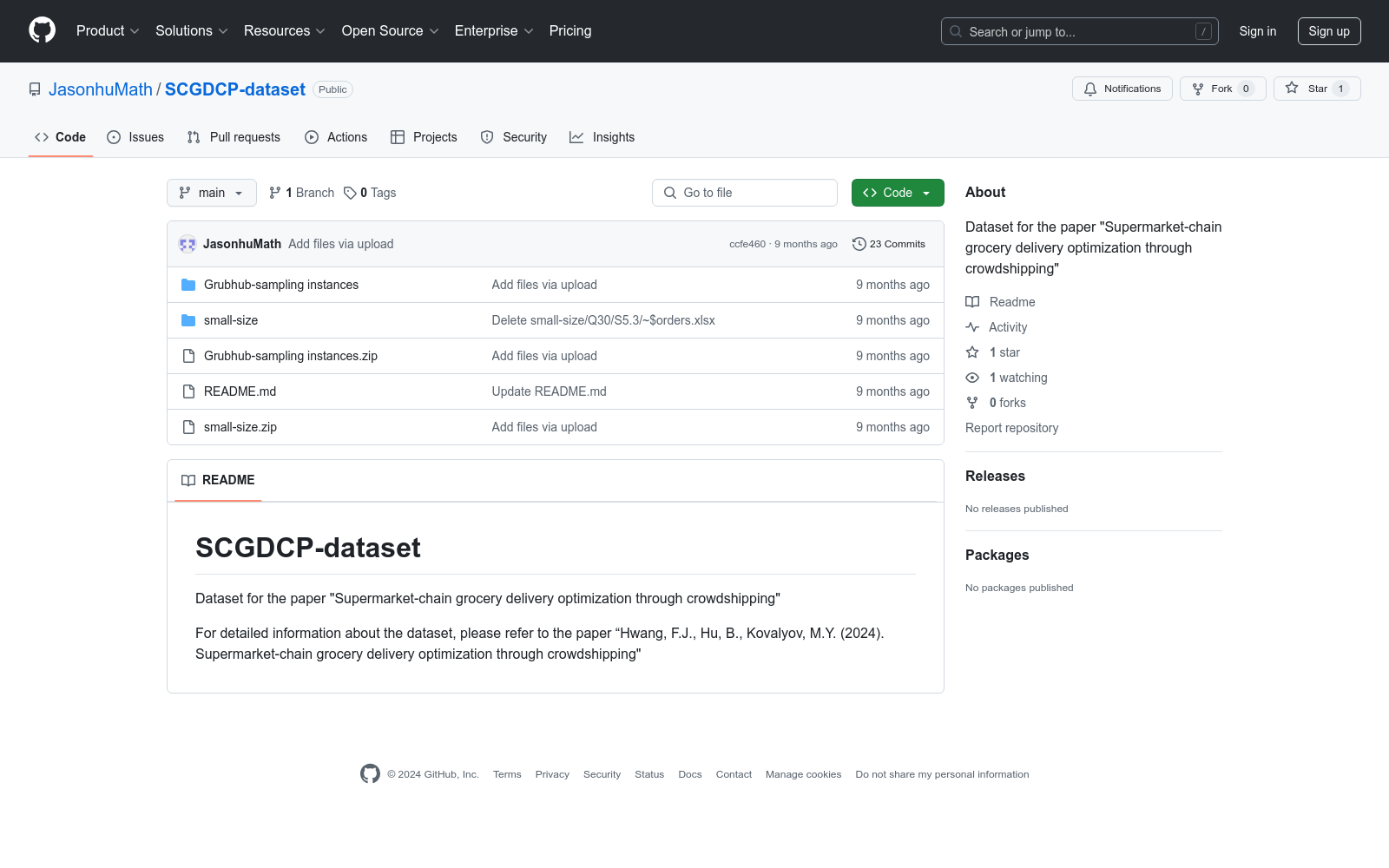Screen dimensions: 1389x868
Task: Click the GitHub logo in the header
Action: pyautogui.click(x=42, y=30)
